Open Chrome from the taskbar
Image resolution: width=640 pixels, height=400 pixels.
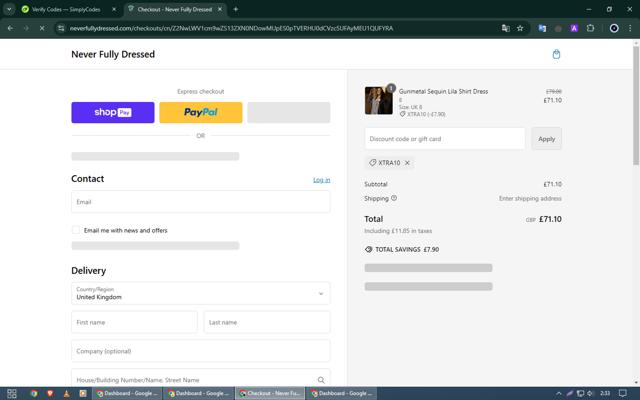34,393
